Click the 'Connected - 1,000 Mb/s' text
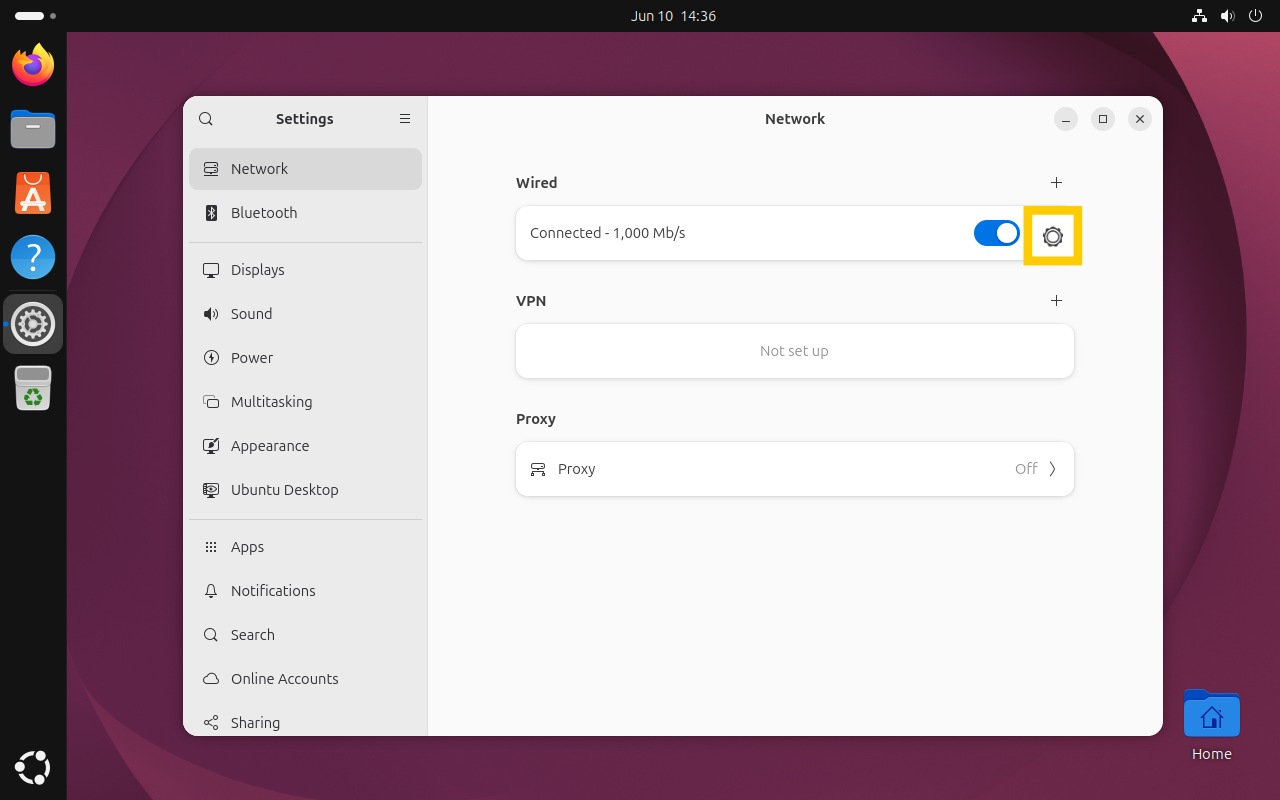This screenshot has width=1280, height=800. coord(608,233)
